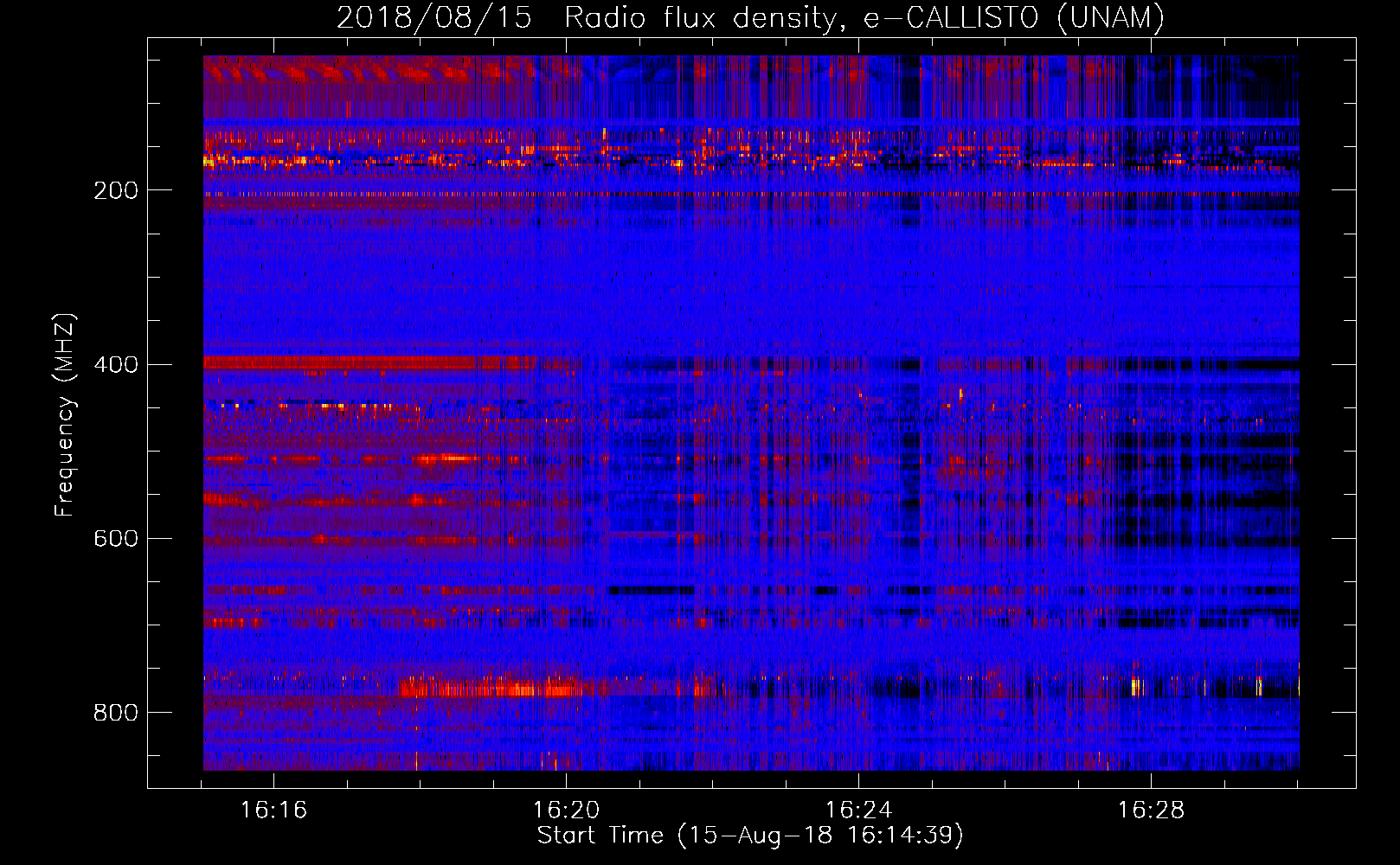
Task: Click the 200 frequency tick label
Action: 116,190
